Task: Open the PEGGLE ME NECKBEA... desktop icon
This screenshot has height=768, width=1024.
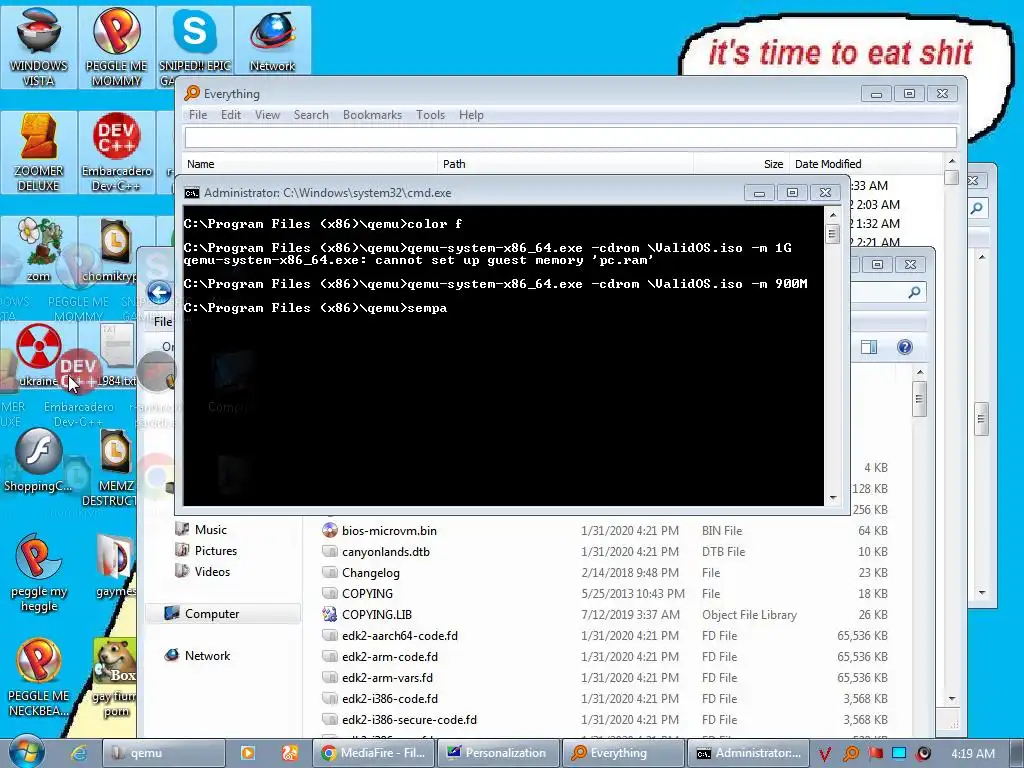Action: [39, 678]
